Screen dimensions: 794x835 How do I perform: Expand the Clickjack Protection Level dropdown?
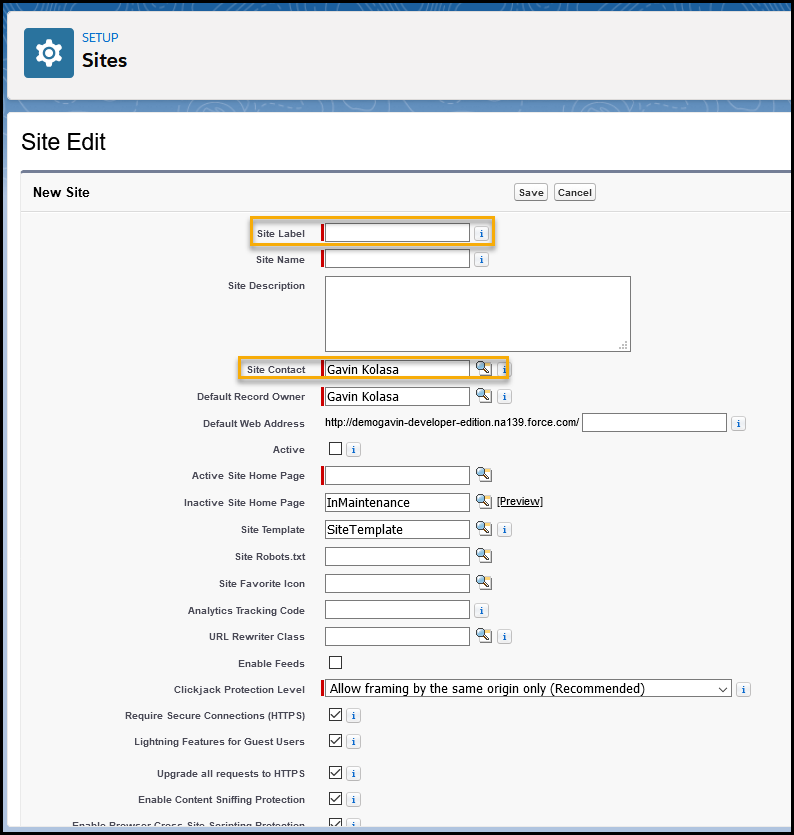pyautogui.click(x=528, y=689)
